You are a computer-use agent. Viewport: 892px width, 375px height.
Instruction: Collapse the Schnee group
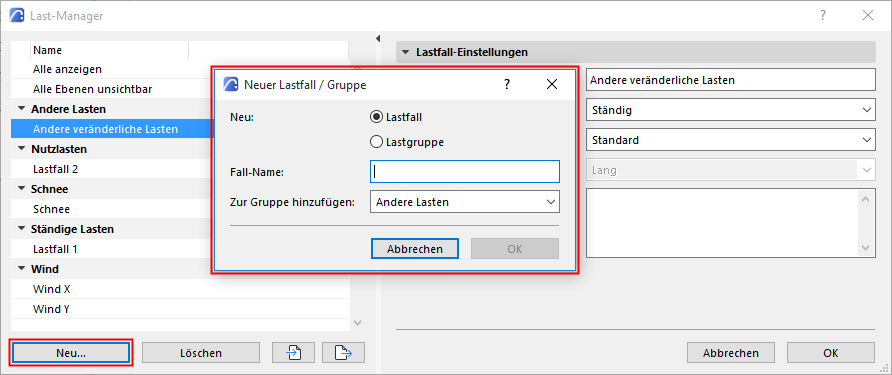(22, 189)
